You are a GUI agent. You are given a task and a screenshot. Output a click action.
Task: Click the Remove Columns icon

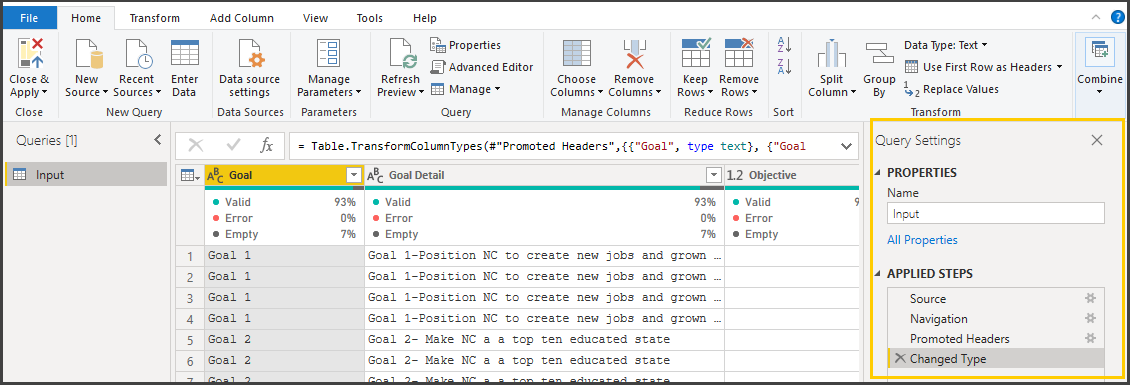click(x=634, y=53)
